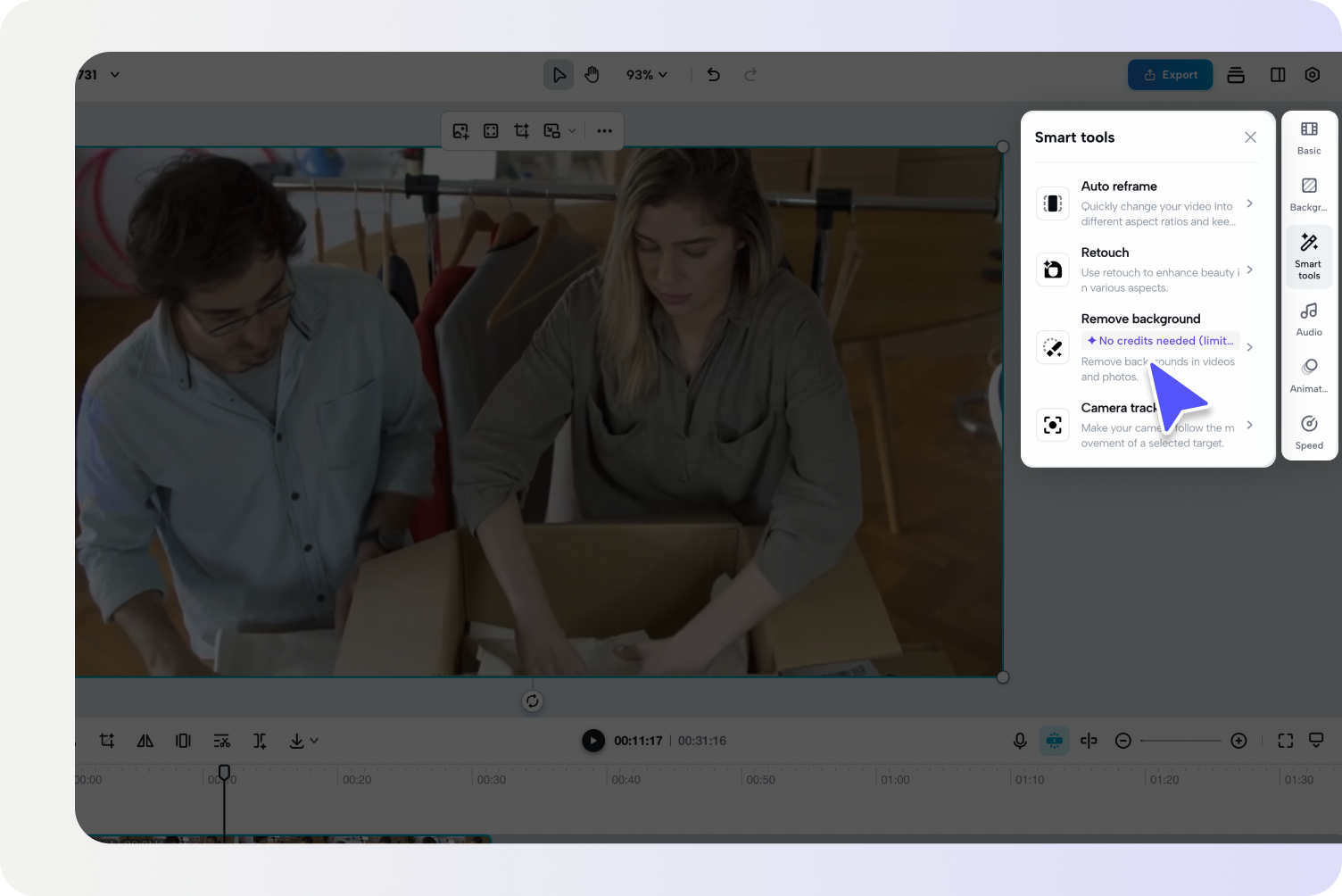The width and height of the screenshot is (1342, 896).
Task: Switch to the Basic tab in right sidebar
Action: coord(1308,137)
